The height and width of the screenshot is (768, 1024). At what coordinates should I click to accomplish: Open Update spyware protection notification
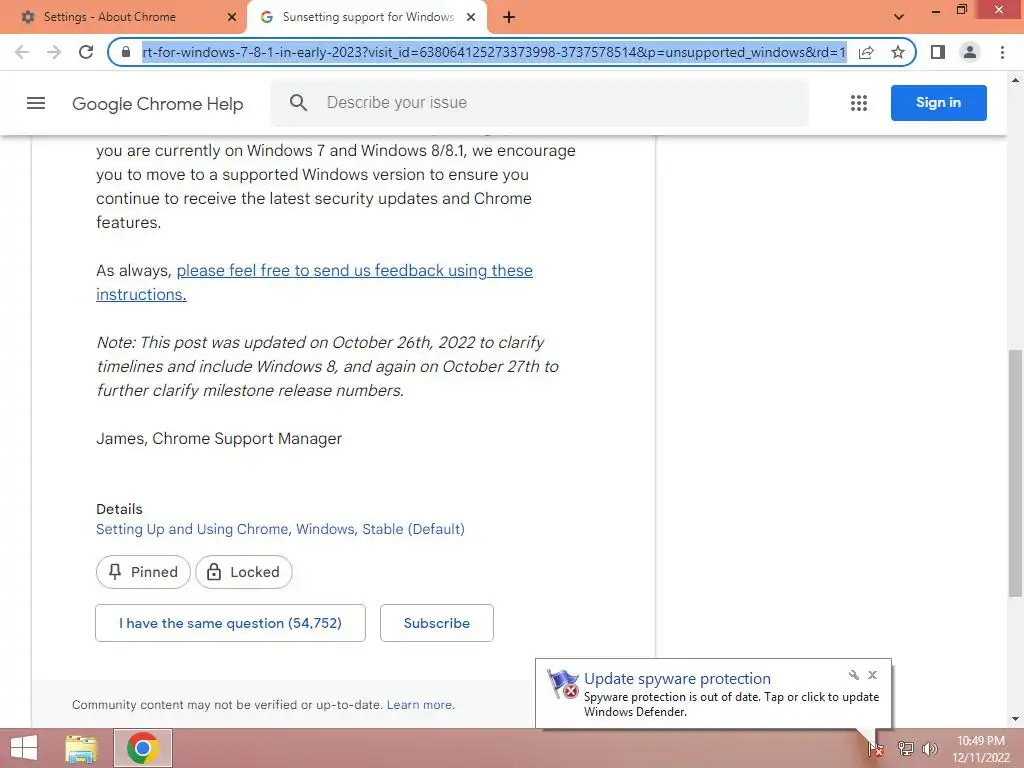coord(713,694)
